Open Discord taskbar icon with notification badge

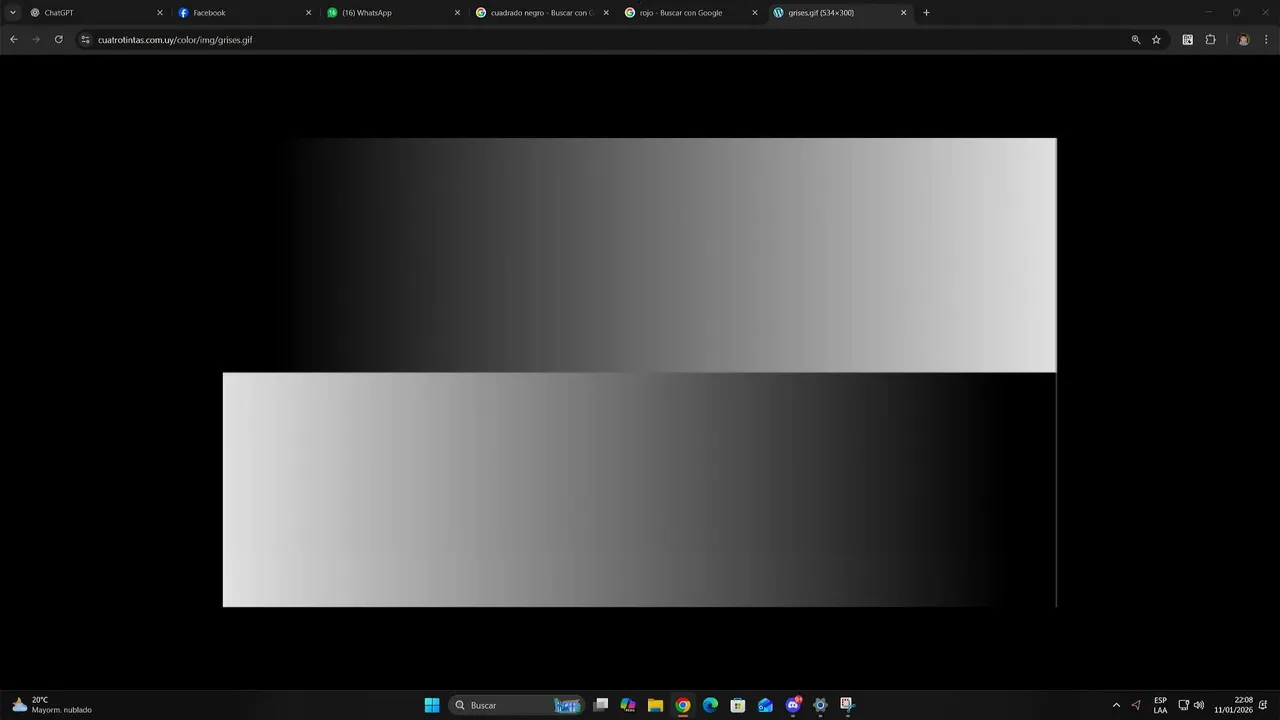[x=793, y=705]
